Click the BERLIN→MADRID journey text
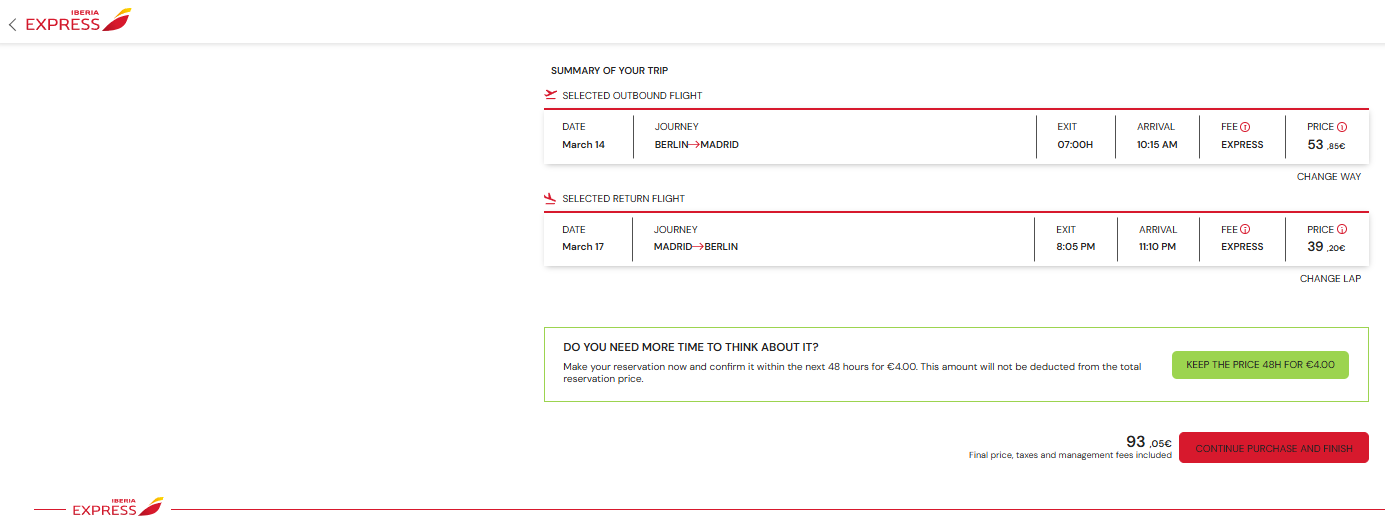This screenshot has width=1385, height=521. pyautogui.click(x=697, y=145)
